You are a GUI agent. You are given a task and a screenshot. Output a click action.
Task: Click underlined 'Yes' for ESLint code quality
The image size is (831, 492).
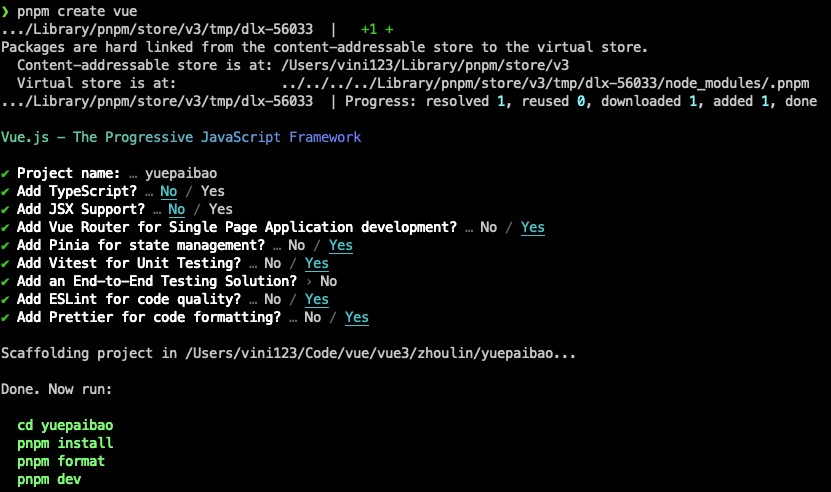(316, 300)
